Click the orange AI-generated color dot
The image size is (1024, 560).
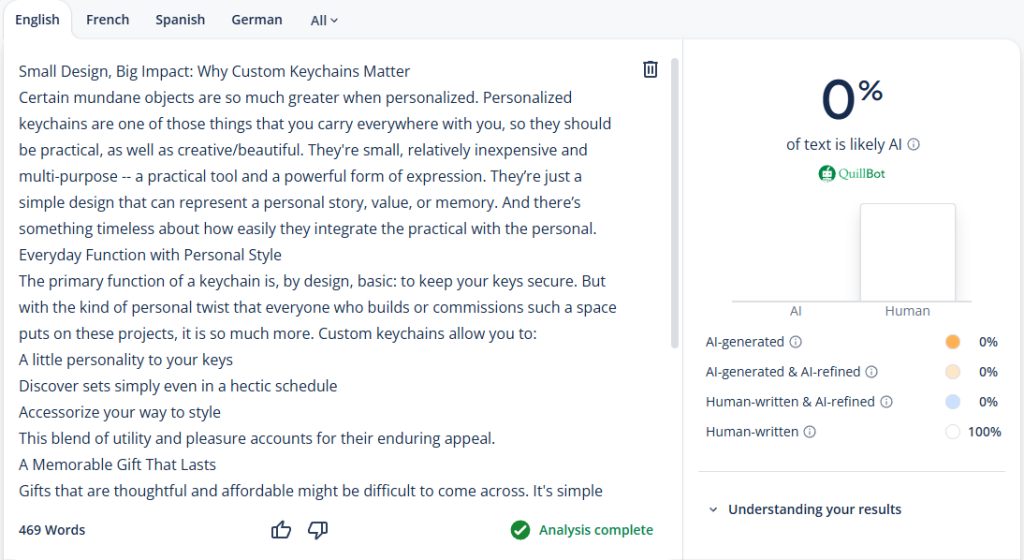[x=952, y=342]
